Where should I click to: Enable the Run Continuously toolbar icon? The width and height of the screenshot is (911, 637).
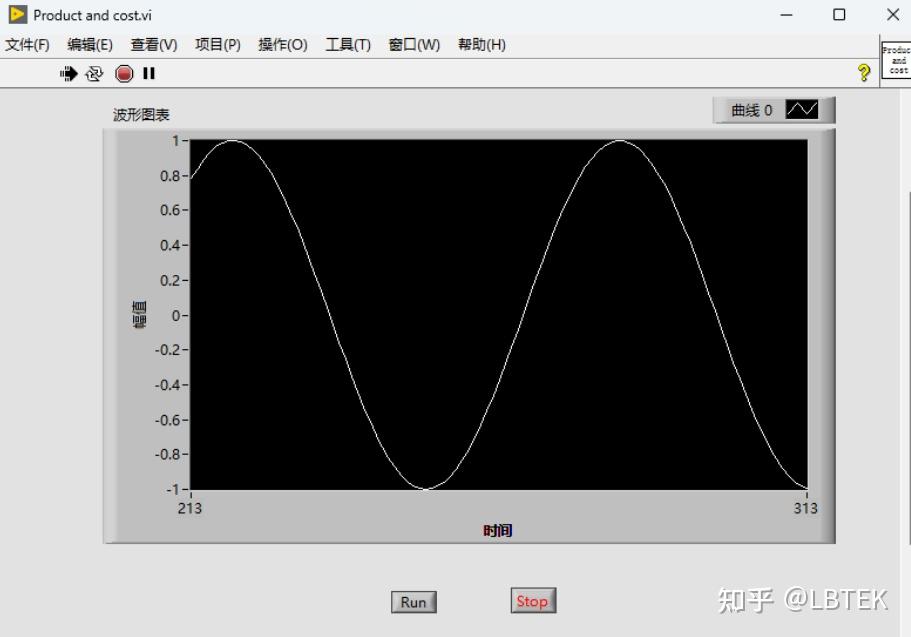click(94, 73)
